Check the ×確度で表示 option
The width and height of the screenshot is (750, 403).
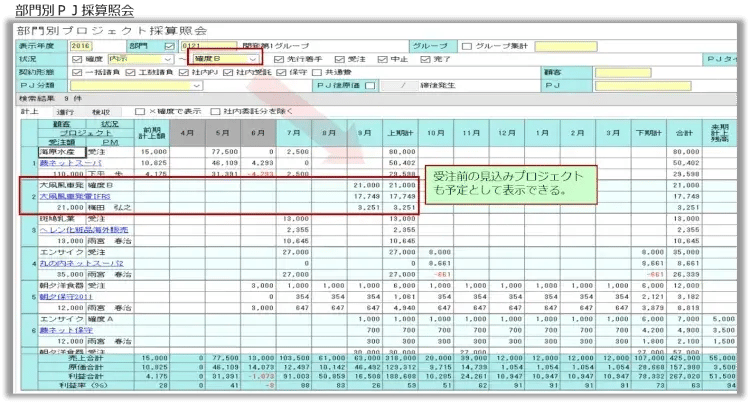pos(140,112)
